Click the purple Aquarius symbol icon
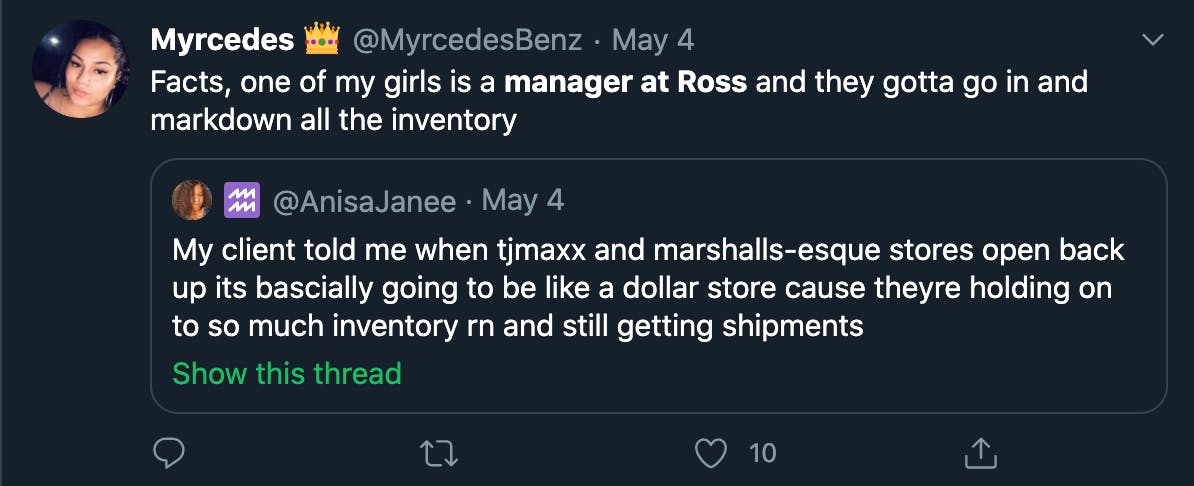The image size is (1194, 486). click(240, 200)
